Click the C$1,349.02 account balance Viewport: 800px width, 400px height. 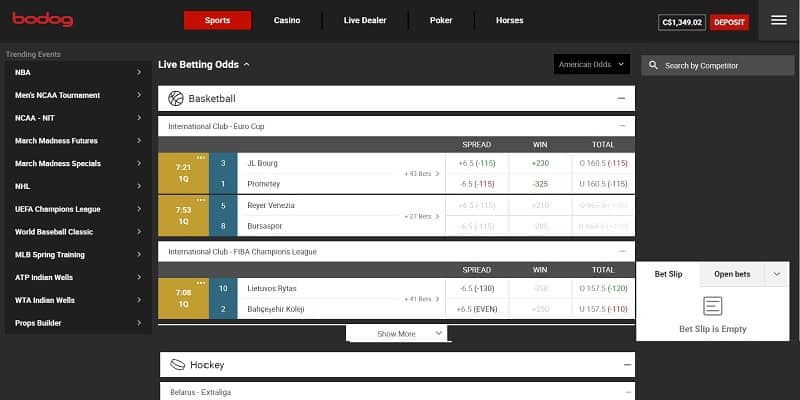[x=682, y=22]
